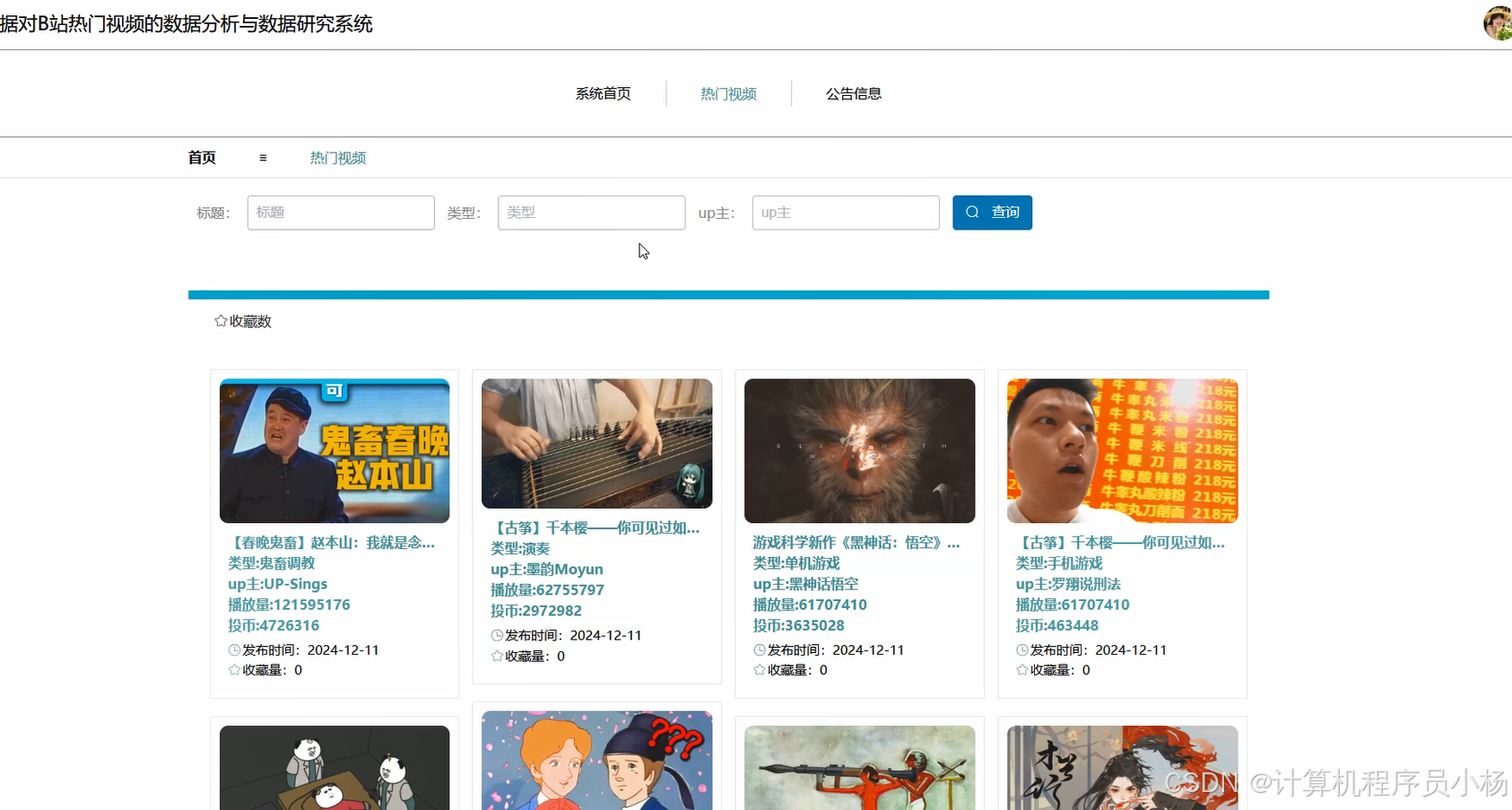Viewport: 1512px width, 810px height.
Task: Open the guzheng performance thumbnail
Action: pos(596,443)
